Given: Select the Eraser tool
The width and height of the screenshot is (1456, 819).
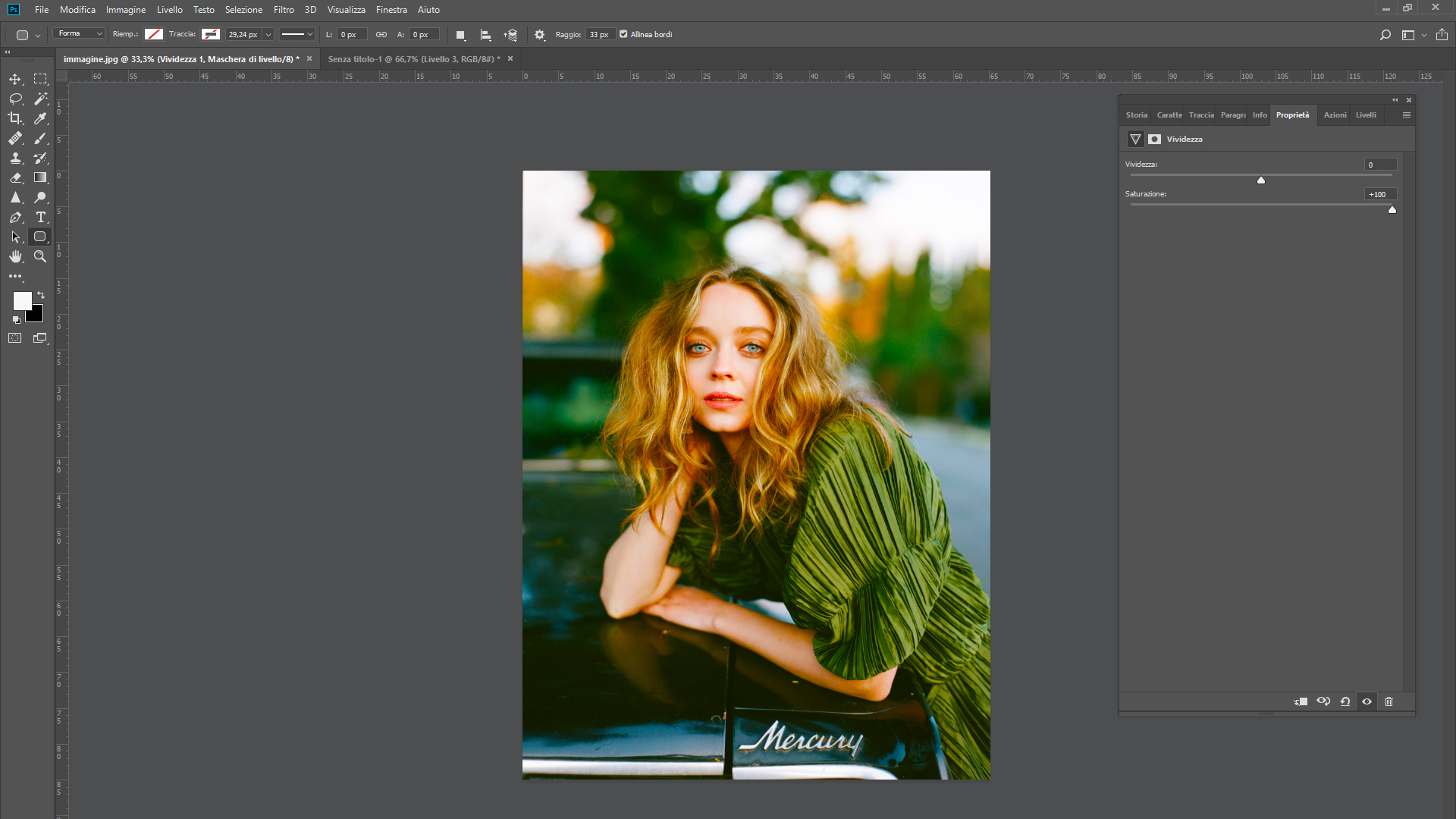Looking at the screenshot, I should 15,177.
